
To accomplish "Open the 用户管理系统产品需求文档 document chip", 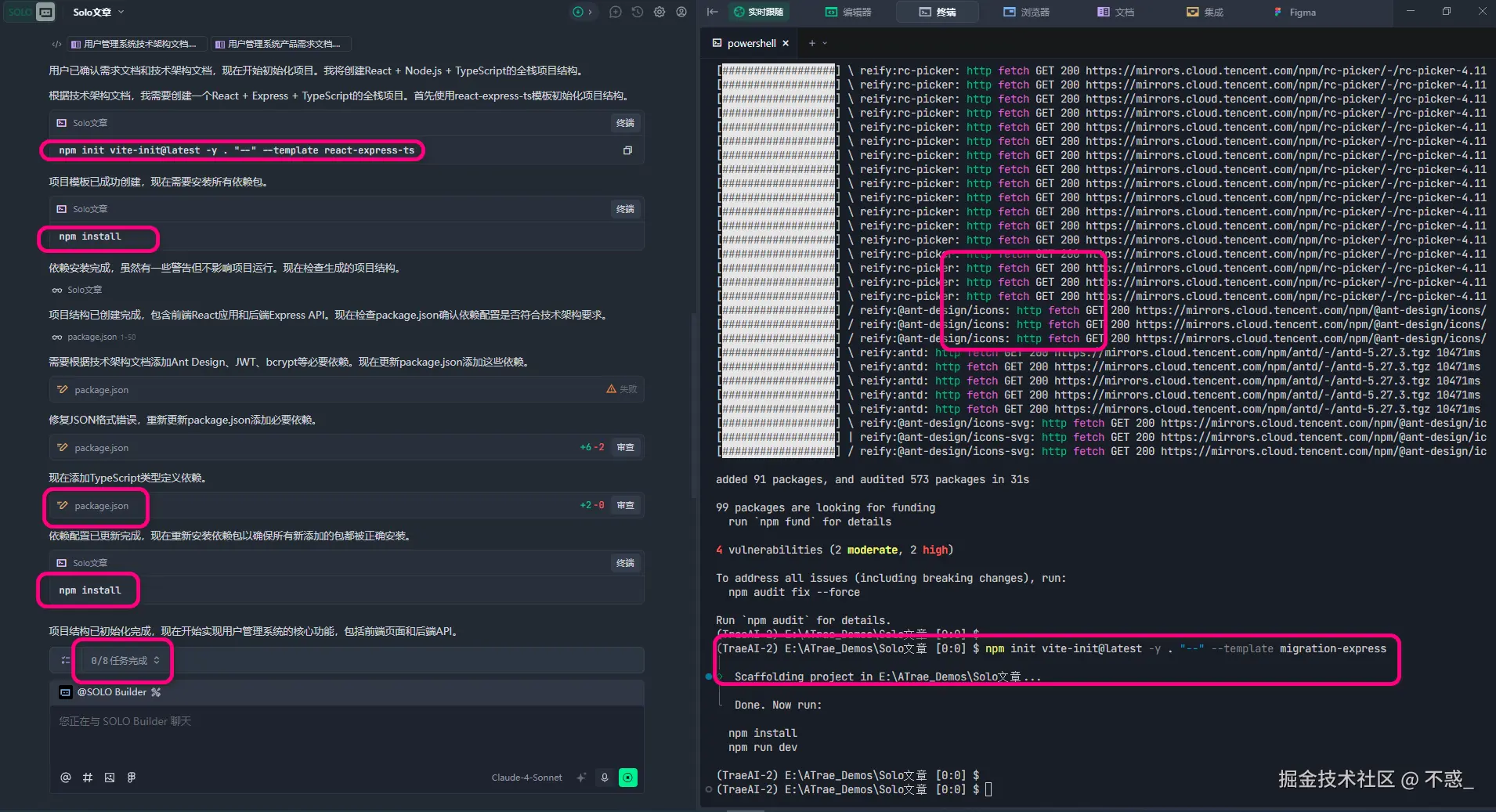I will [x=280, y=44].
